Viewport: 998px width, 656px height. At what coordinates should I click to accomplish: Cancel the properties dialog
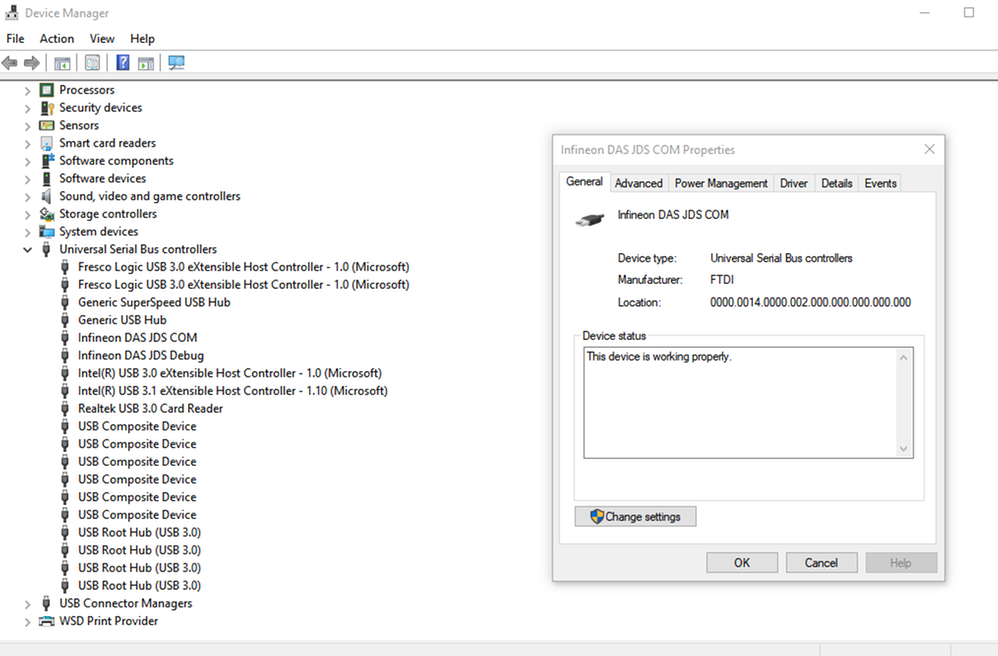(x=821, y=562)
